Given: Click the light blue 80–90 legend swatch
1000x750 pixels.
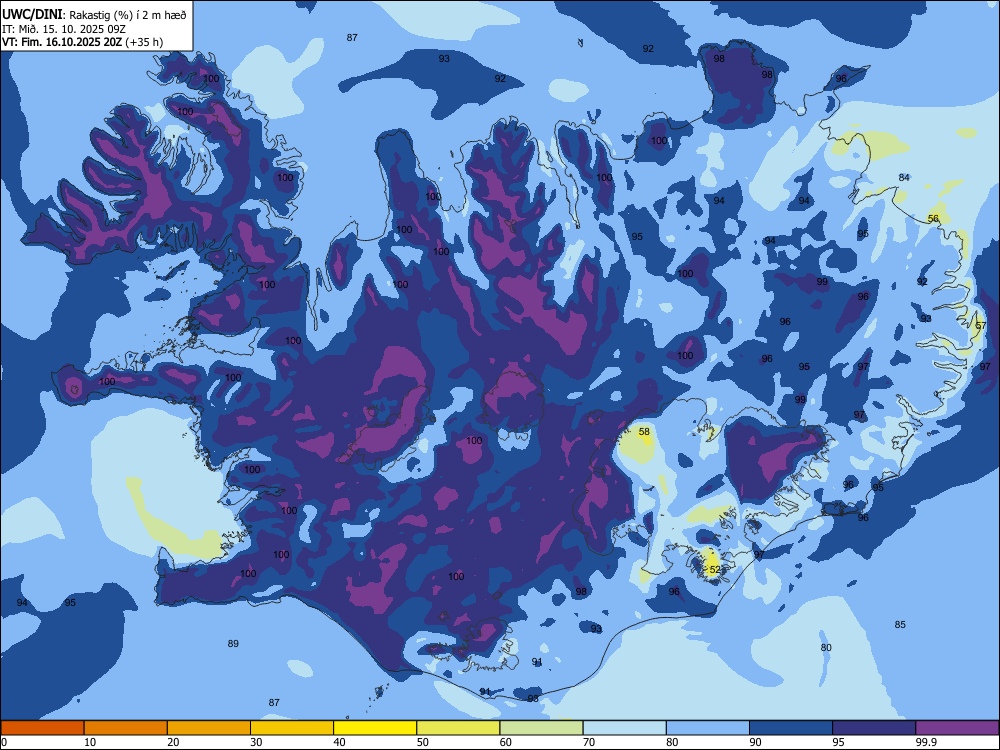Looking at the screenshot, I should [x=708, y=728].
